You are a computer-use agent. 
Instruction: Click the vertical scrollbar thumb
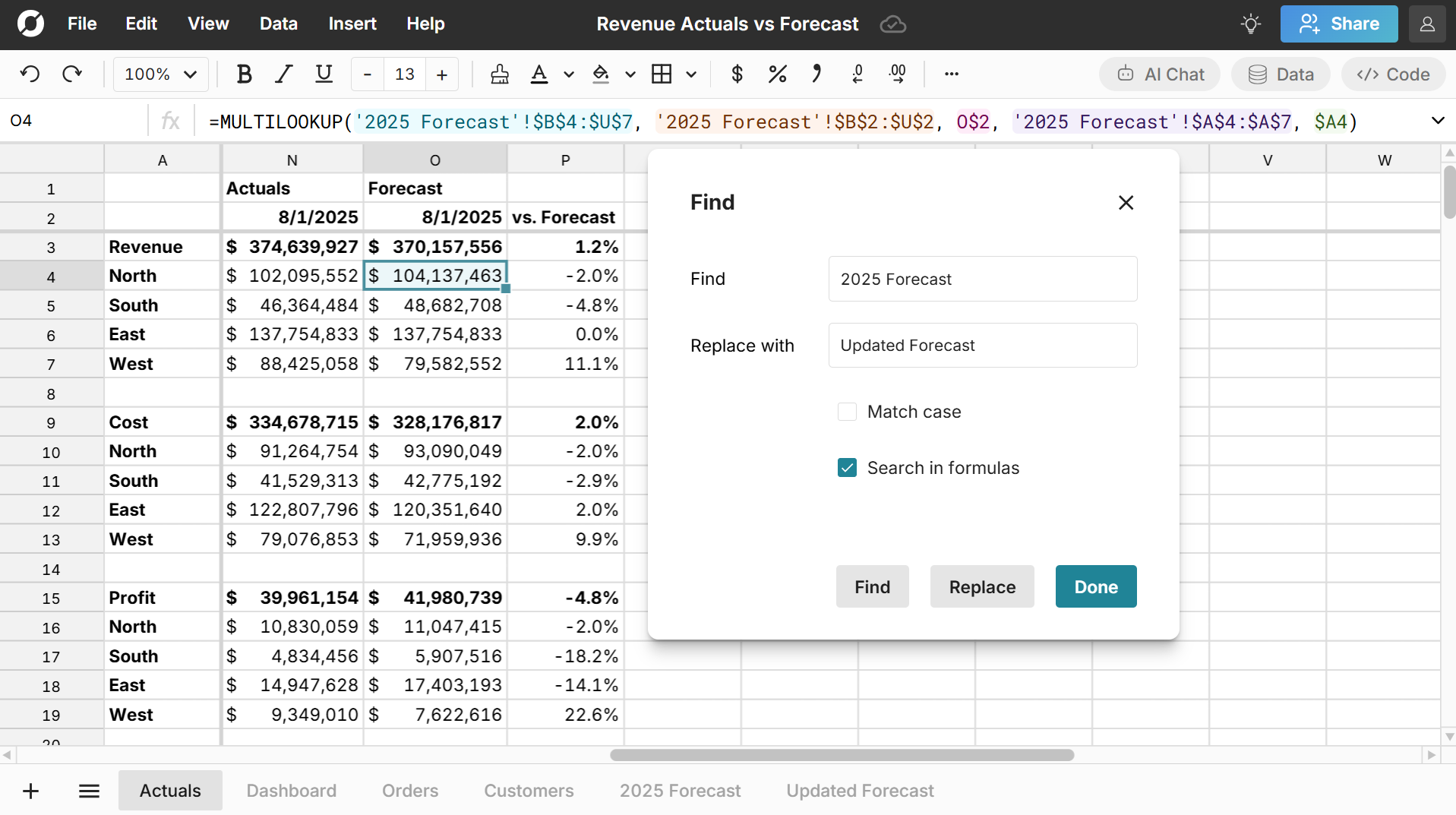point(1449,191)
